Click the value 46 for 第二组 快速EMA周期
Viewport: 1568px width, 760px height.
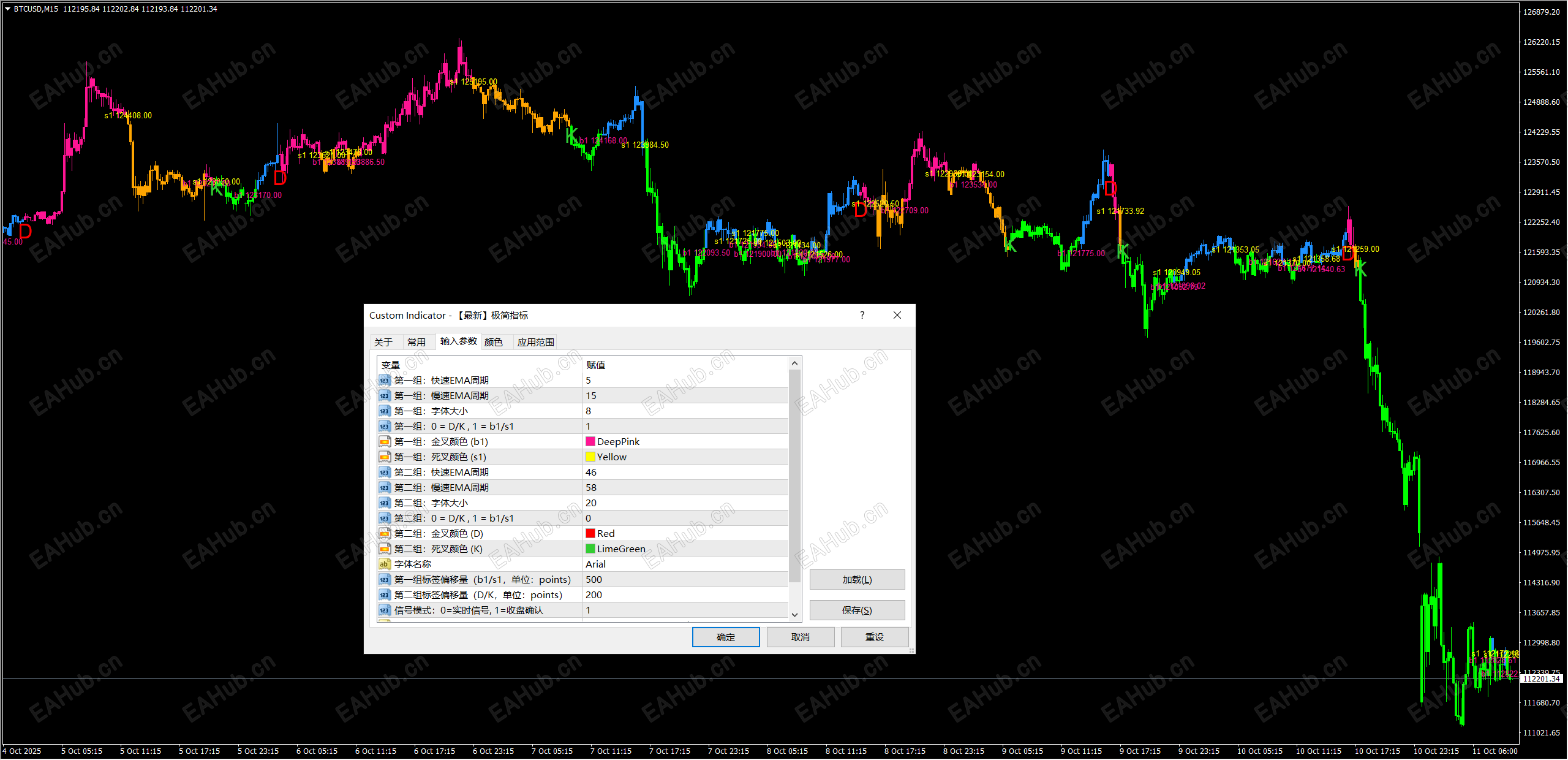[x=591, y=473]
